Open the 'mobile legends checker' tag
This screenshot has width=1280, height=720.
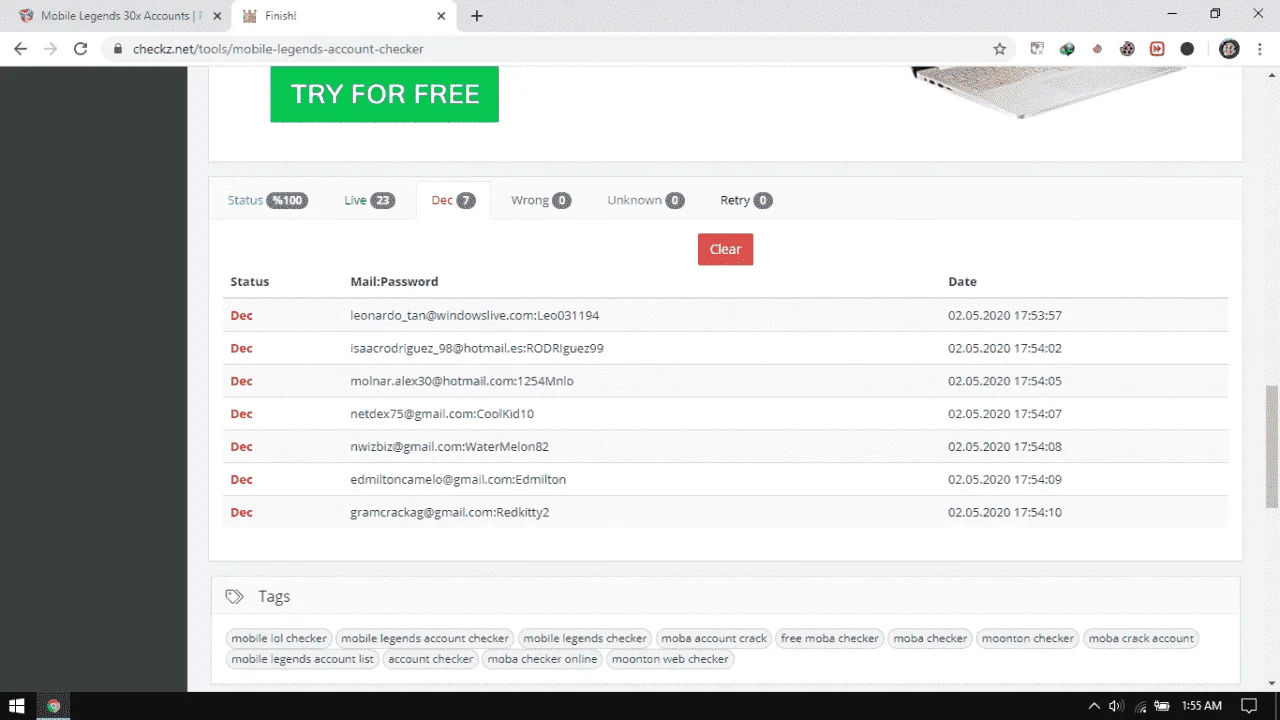(585, 638)
